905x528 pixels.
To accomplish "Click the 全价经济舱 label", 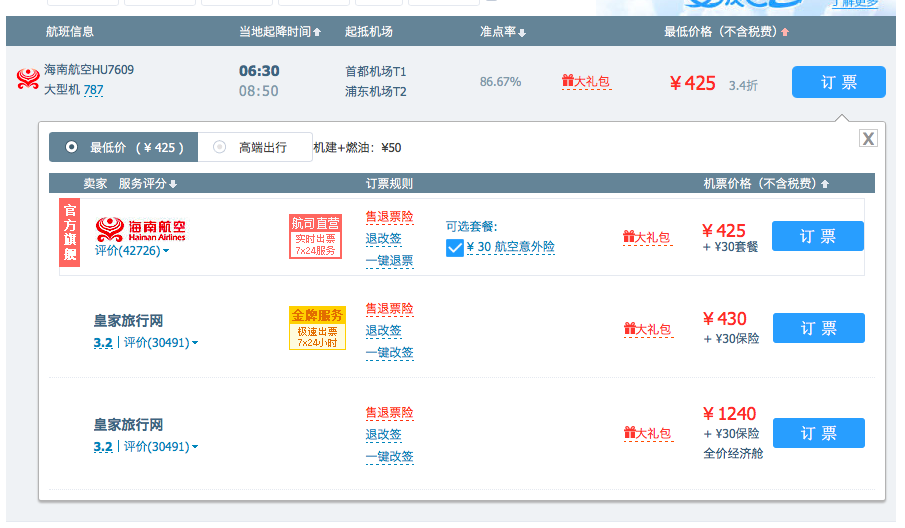I will click(733, 454).
